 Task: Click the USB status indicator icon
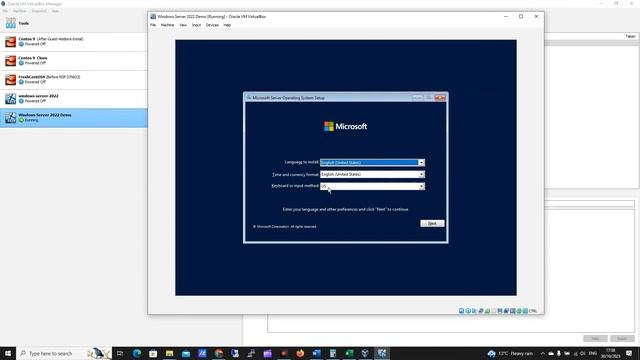coord(487,311)
